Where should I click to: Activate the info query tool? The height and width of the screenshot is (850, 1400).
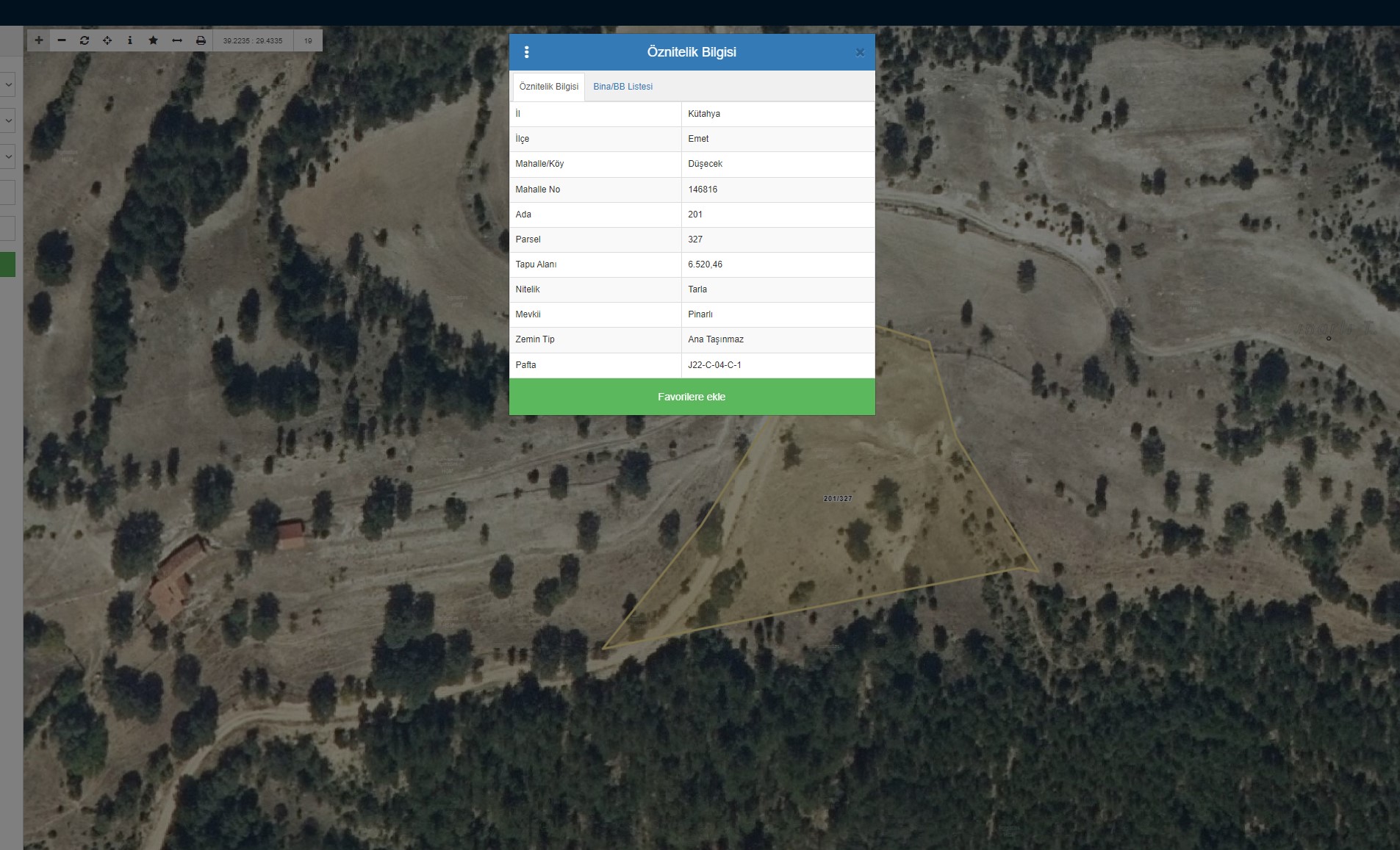click(x=130, y=40)
